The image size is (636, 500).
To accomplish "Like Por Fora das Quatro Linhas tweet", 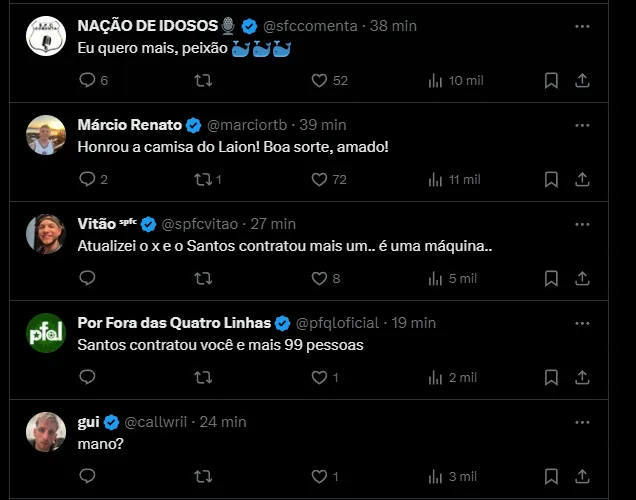I will click(320, 377).
